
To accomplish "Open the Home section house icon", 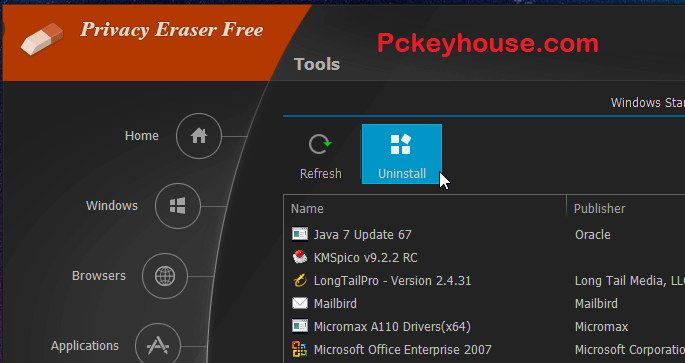I will coord(199,136).
